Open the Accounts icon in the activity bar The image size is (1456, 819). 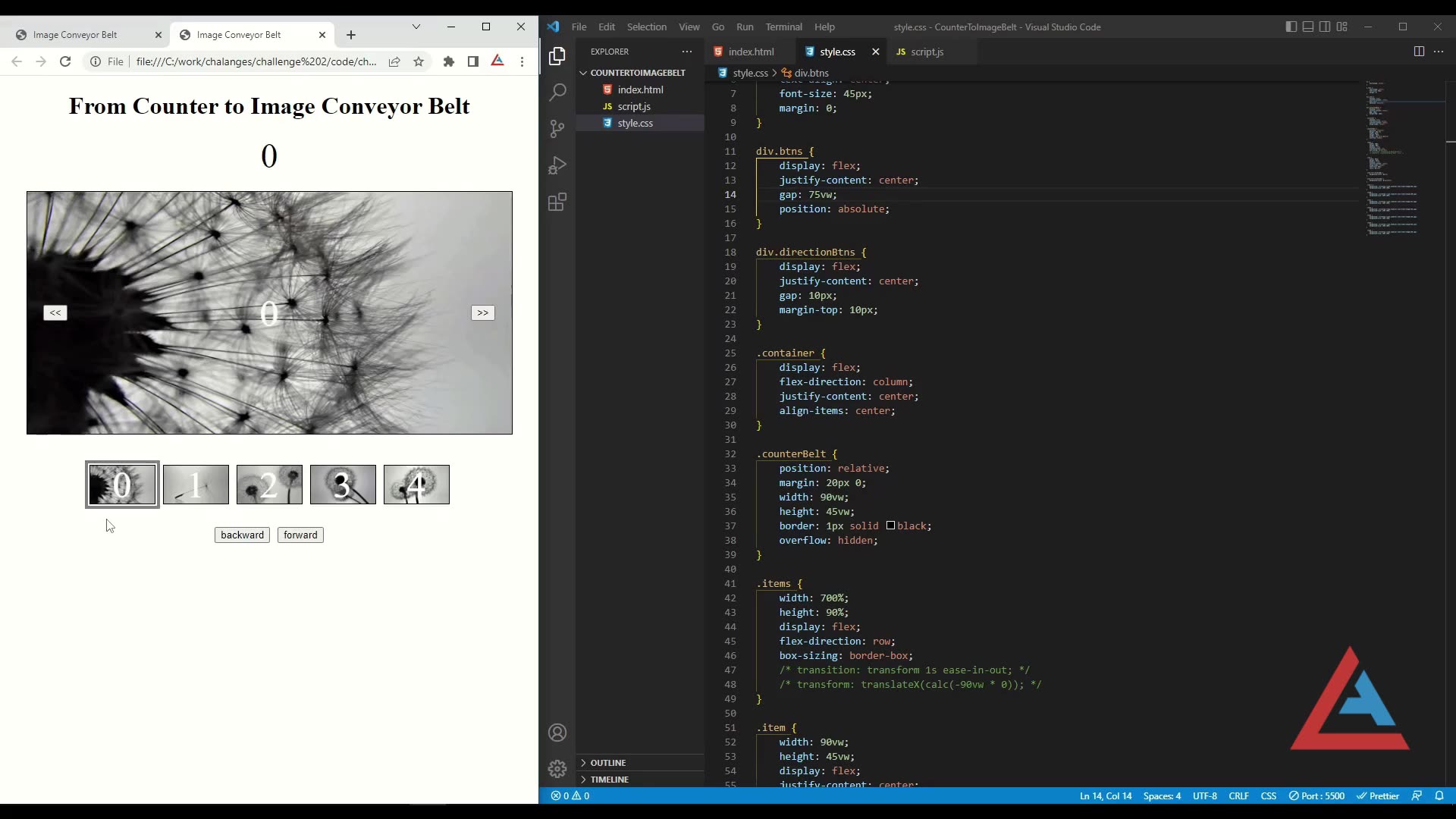click(557, 733)
